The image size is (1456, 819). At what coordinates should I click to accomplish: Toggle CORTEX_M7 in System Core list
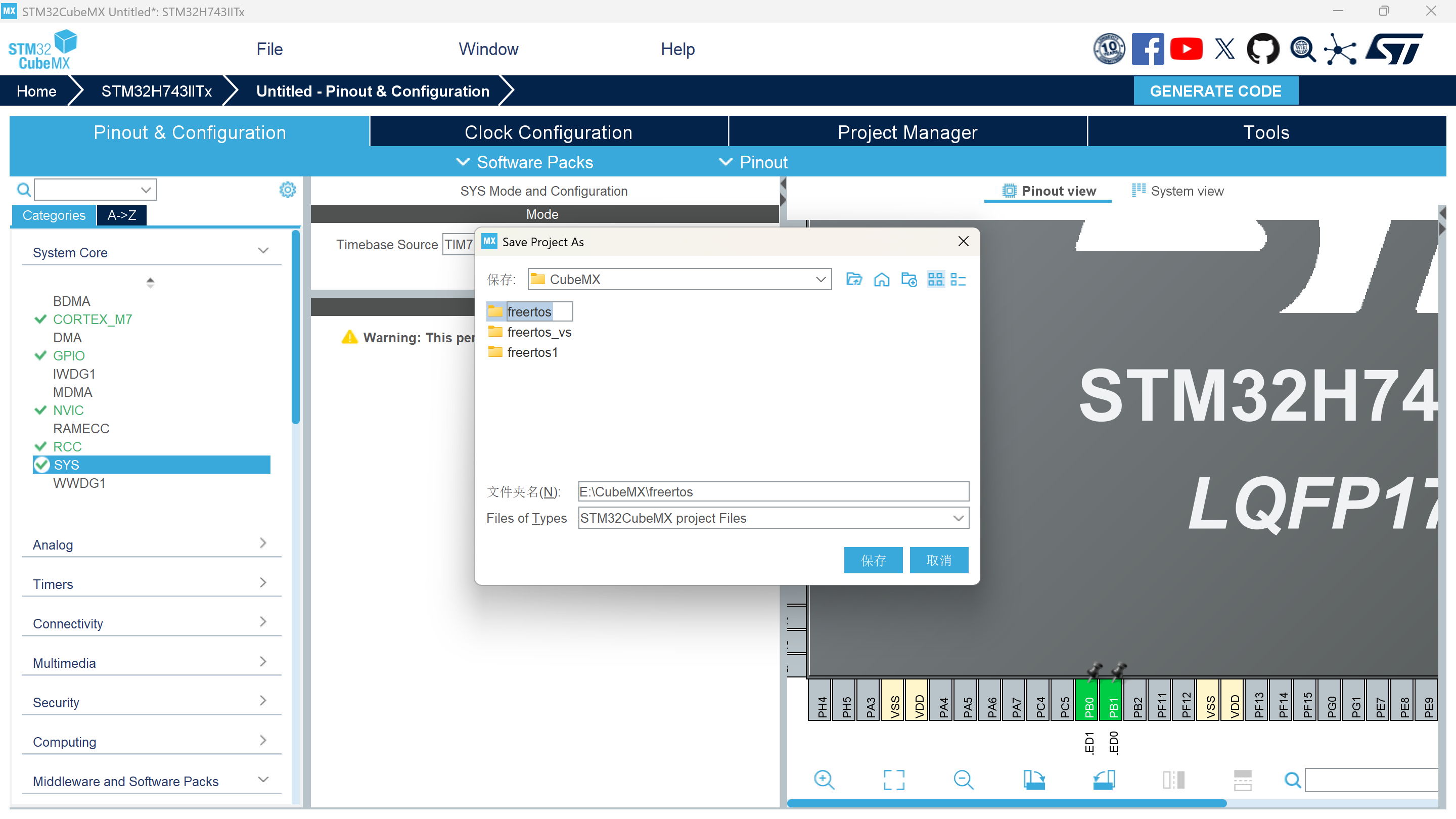92,320
